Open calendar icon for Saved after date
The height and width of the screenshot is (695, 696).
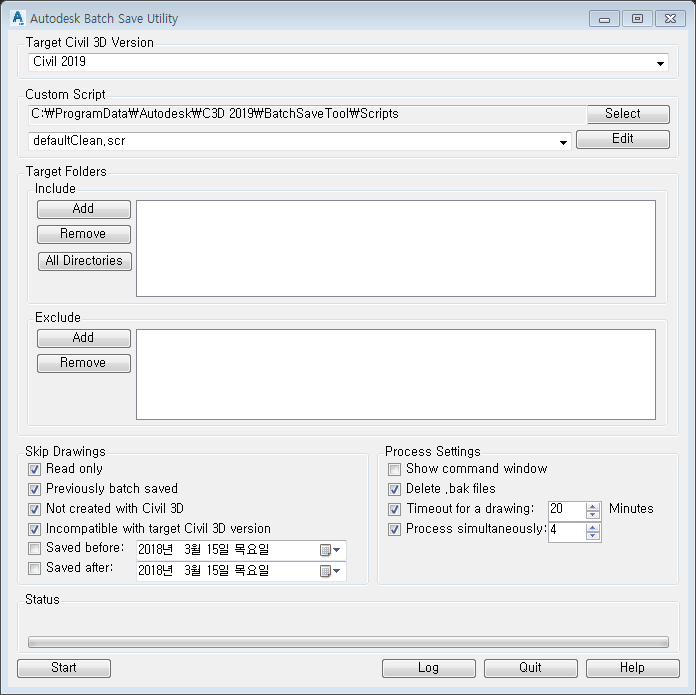pyautogui.click(x=330, y=571)
